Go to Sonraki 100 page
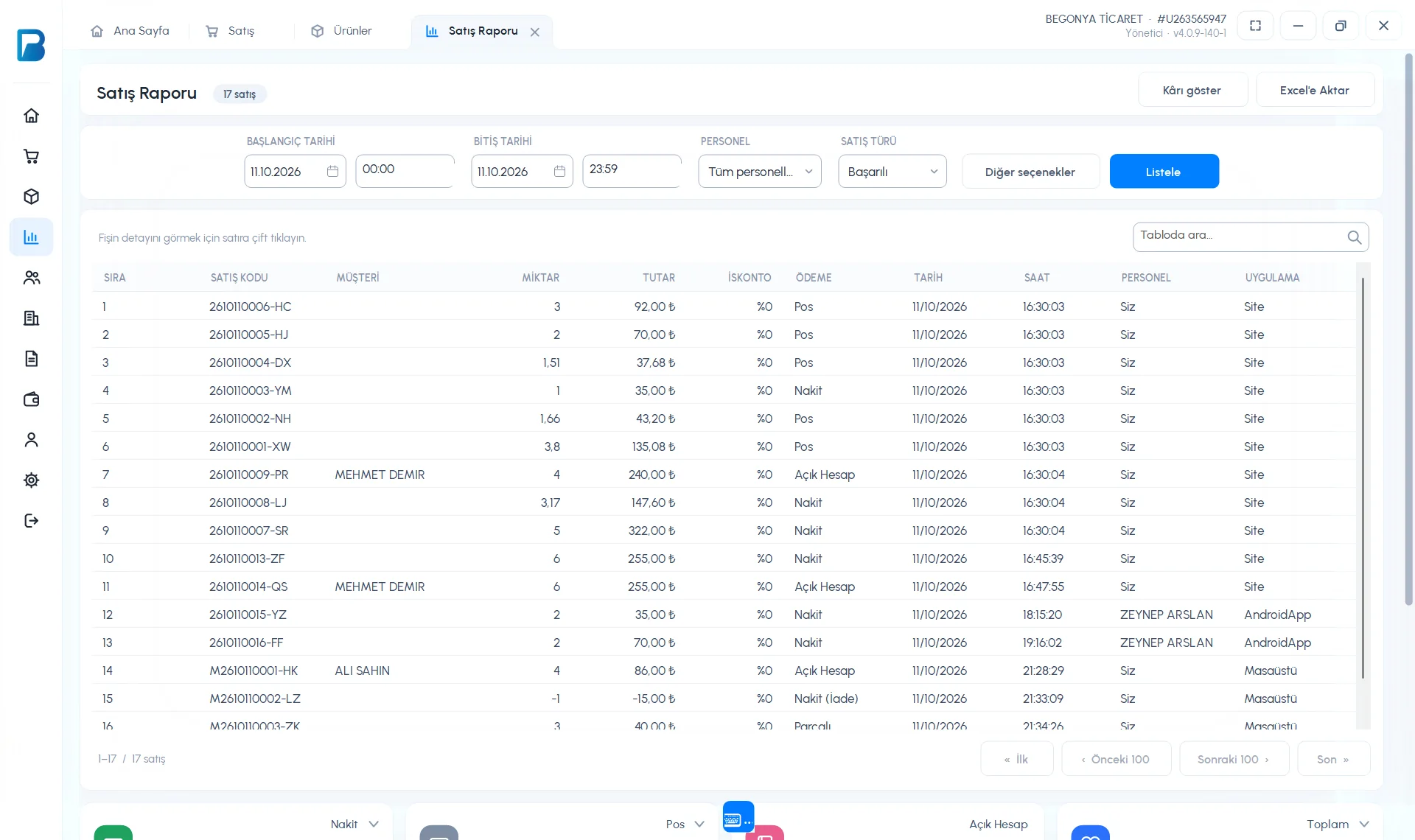1415x840 pixels. [1234, 759]
